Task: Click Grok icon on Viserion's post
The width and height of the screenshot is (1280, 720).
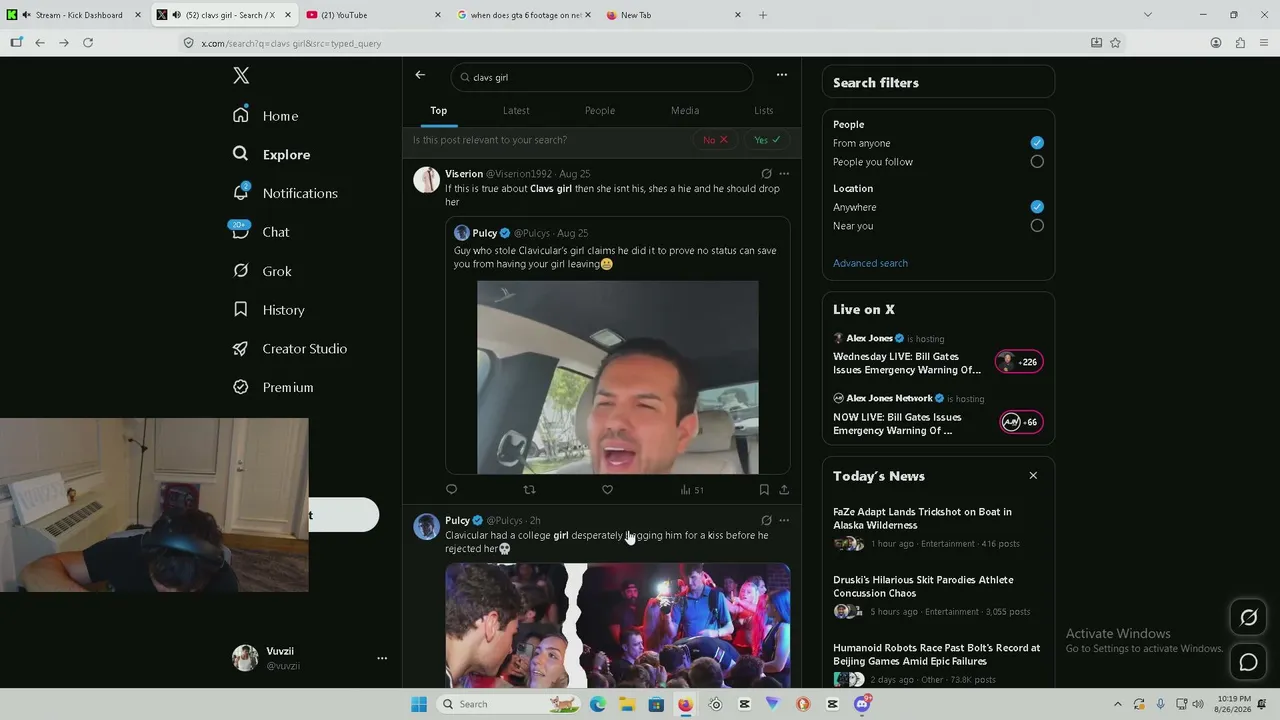Action: 766,174
